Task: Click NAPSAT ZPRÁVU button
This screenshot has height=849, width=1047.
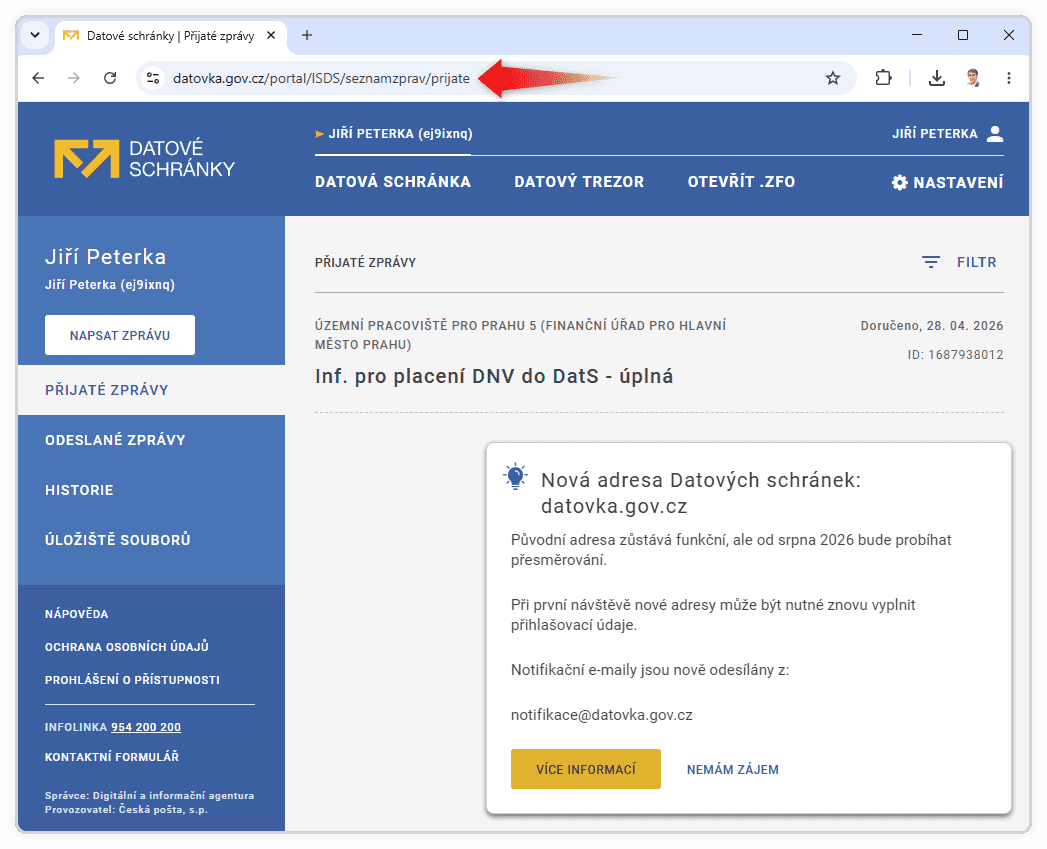Action: click(120, 335)
